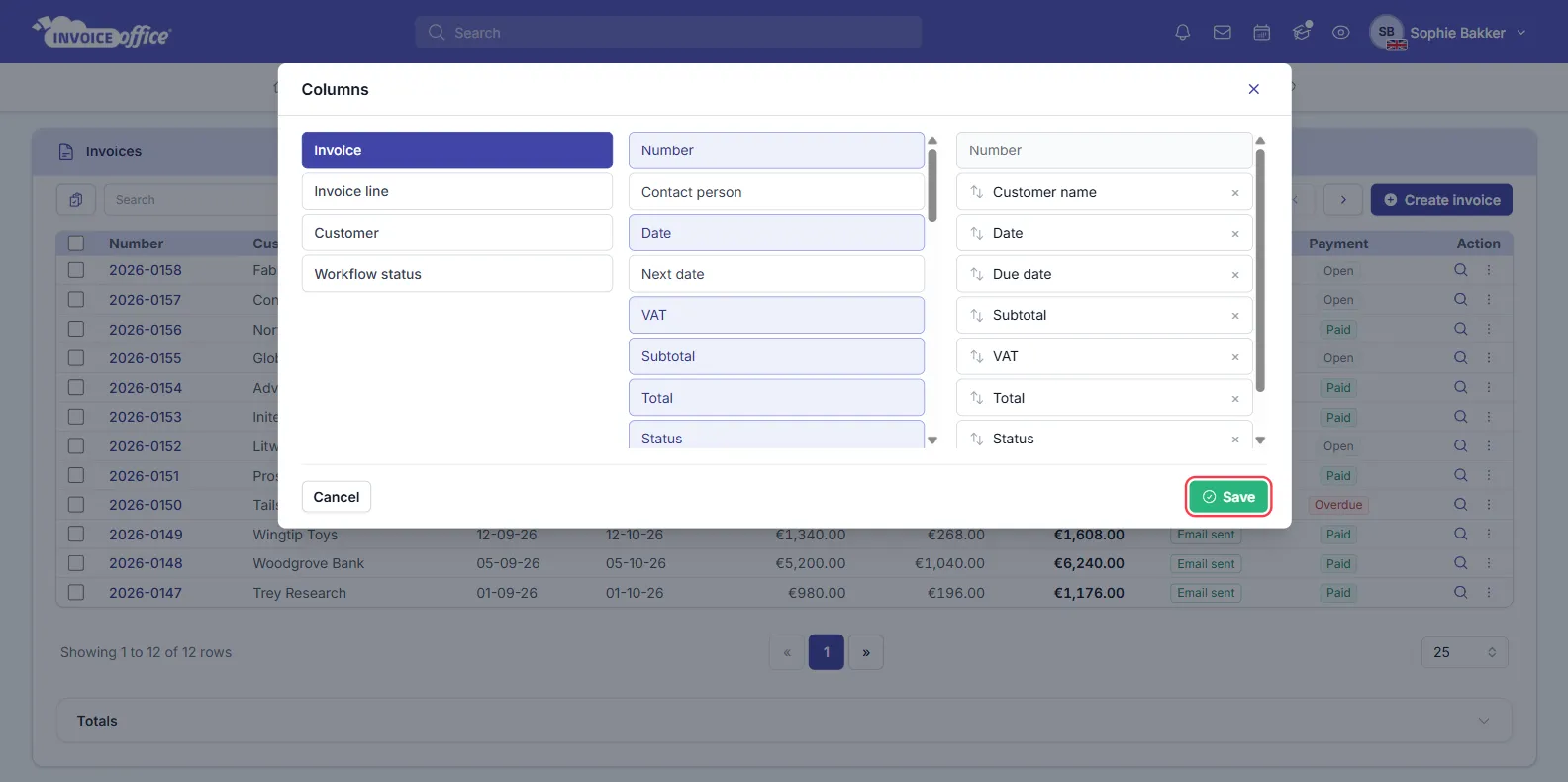This screenshot has width=1568, height=782.
Task: Select the Customer category
Action: coord(457,233)
